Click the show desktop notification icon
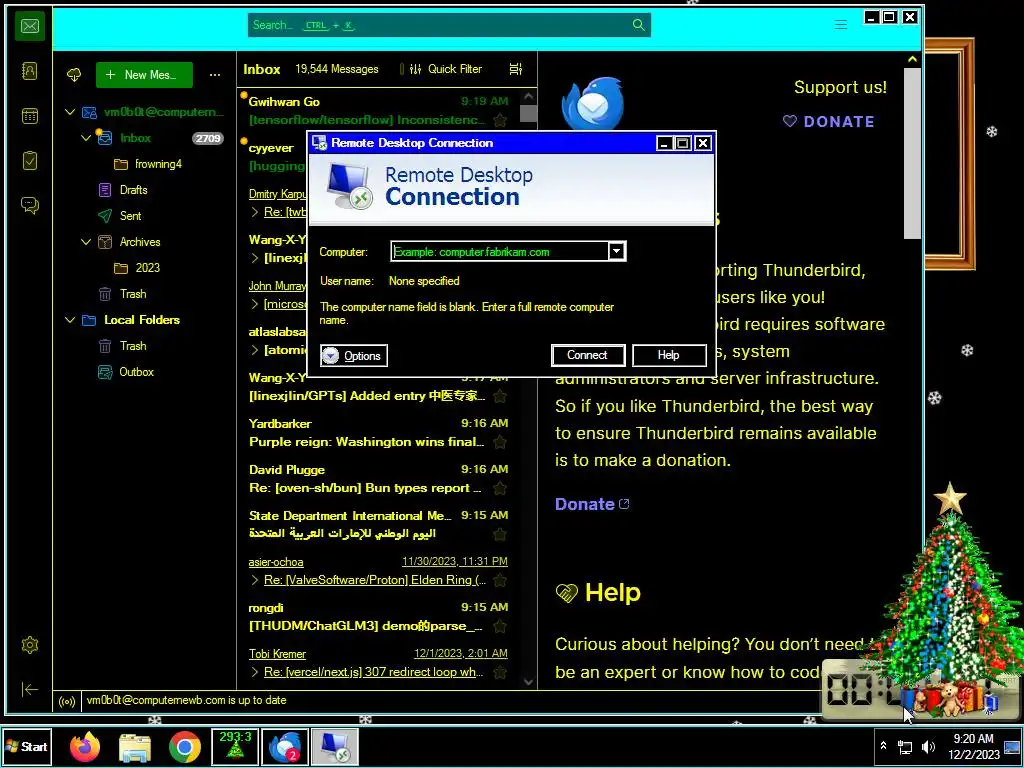 click(1012, 747)
